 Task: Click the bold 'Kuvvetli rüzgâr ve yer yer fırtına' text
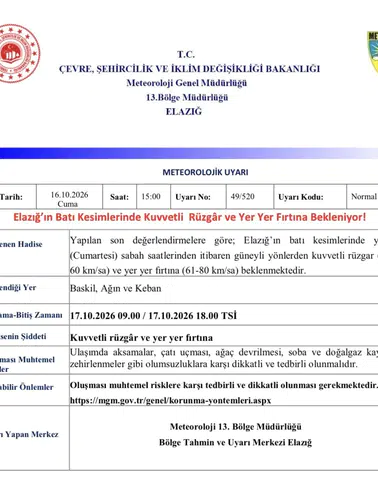coord(141,338)
